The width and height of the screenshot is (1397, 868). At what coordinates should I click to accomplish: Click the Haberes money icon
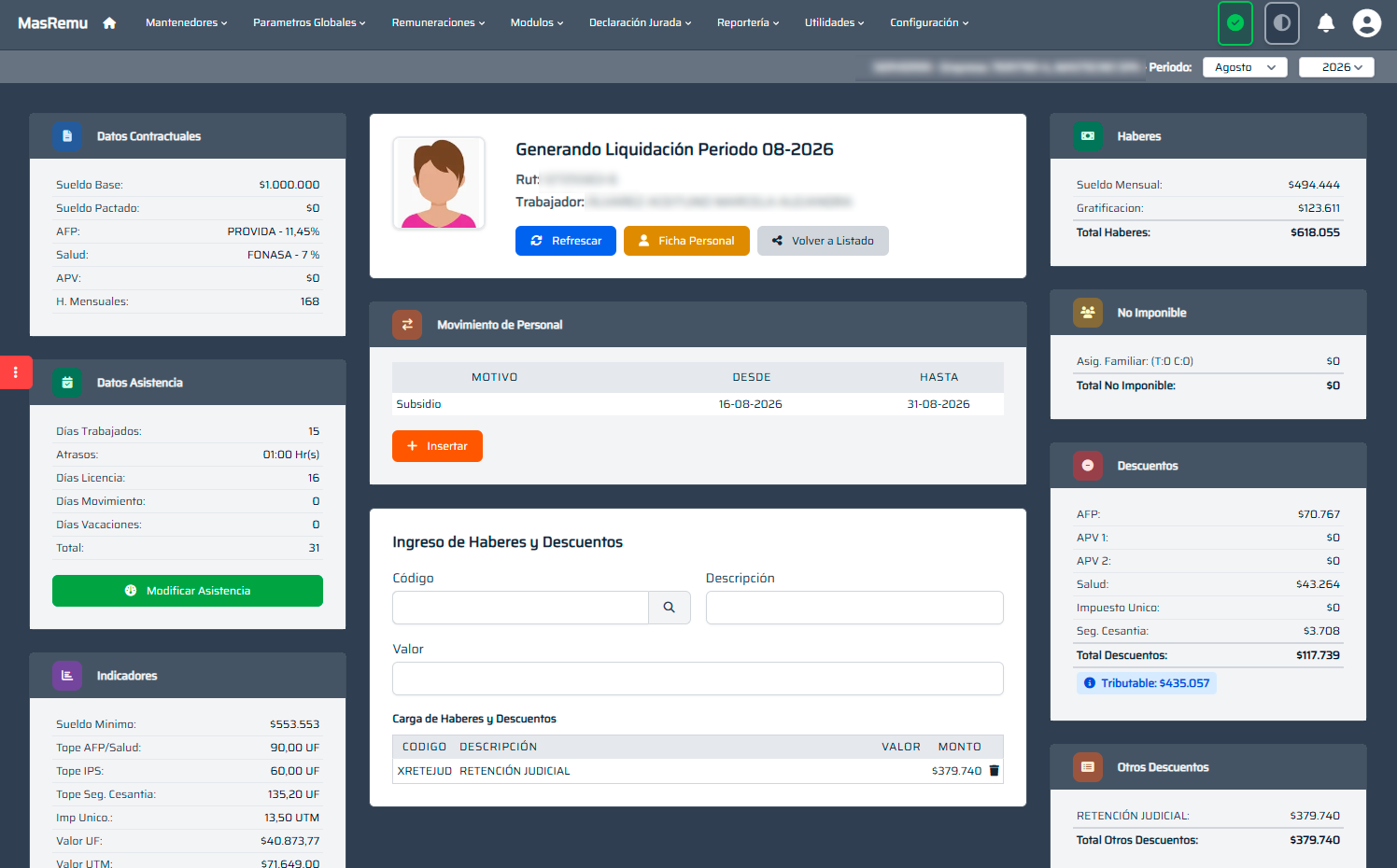(x=1088, y=136)
